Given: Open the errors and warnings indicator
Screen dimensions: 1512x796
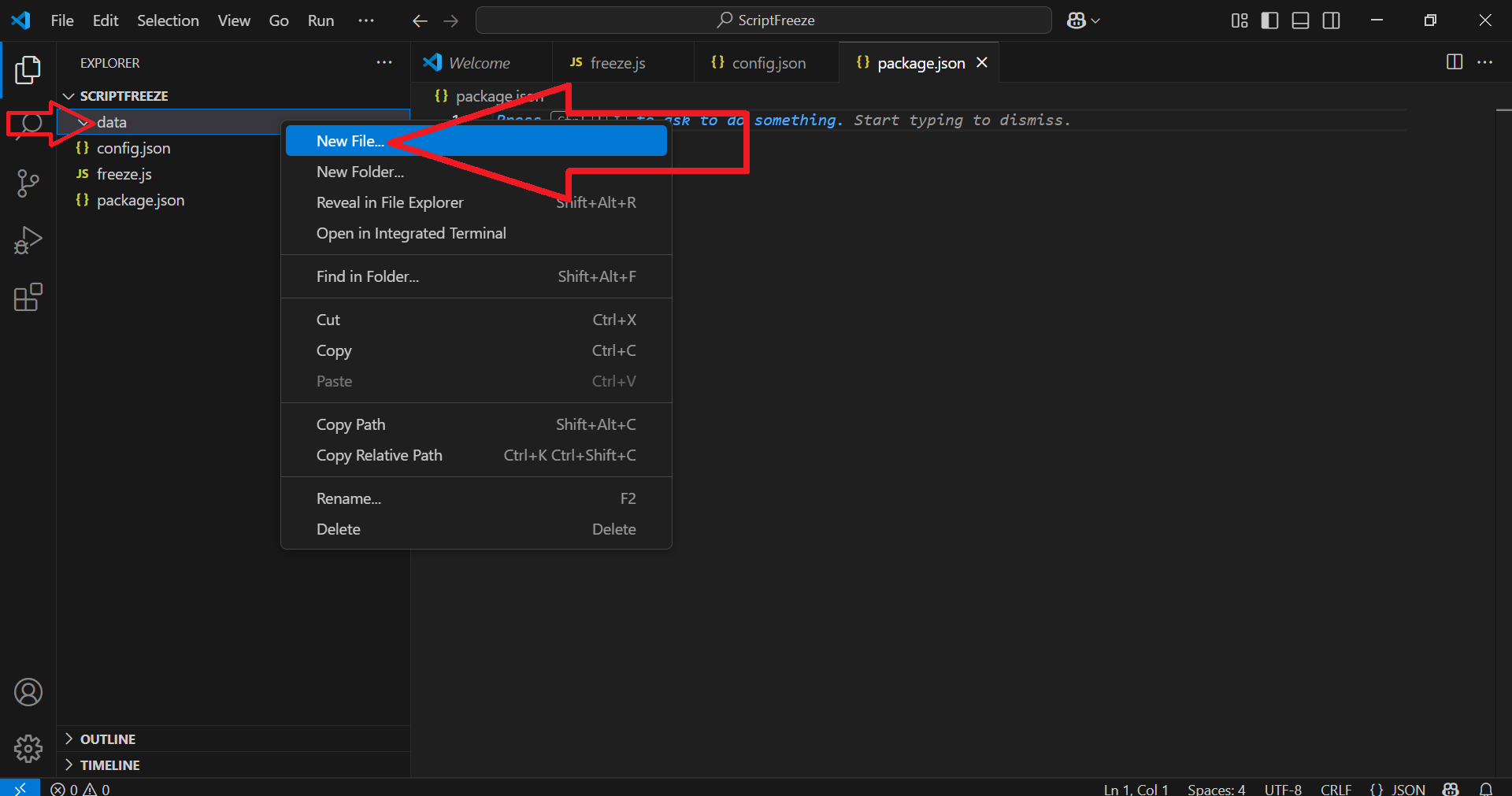Looking at the screenshot, I should click(80, 789).
